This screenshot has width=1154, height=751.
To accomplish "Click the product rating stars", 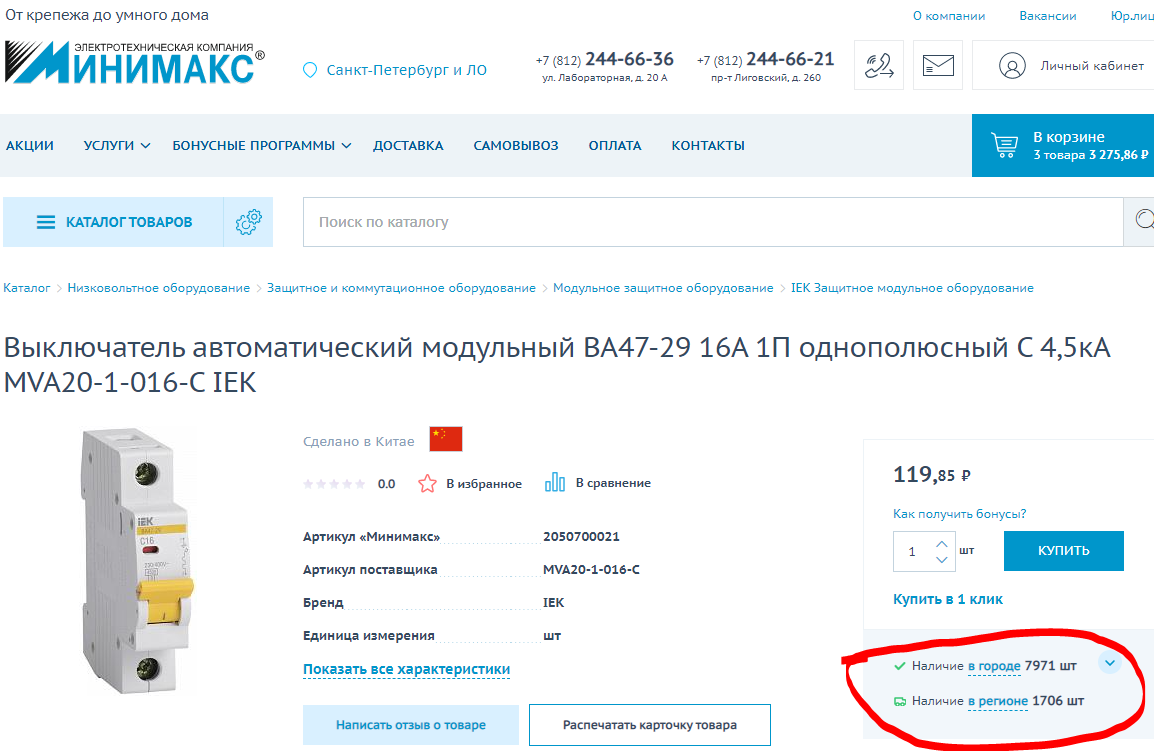I will (334, 484).
